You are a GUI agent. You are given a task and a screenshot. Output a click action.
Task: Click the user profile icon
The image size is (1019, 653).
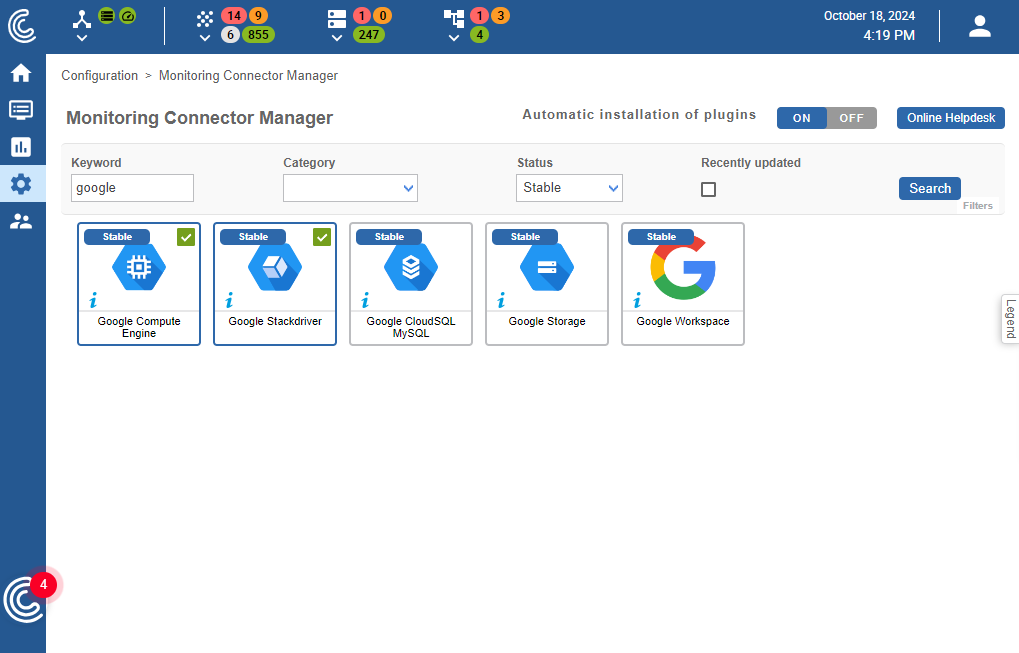[x=979, y=27]
